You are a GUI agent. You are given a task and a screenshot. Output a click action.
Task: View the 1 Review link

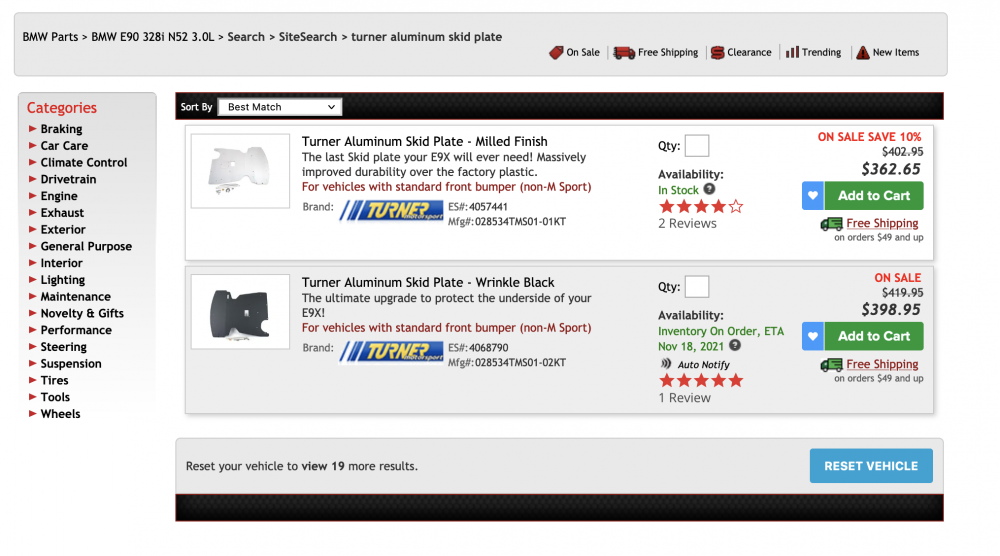click(684, 398)
